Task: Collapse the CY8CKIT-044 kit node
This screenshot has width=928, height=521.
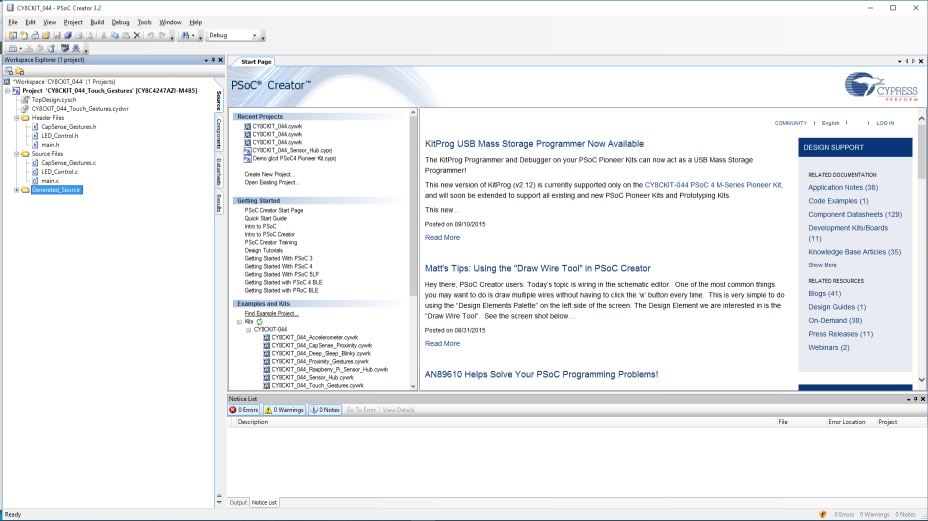Action: 249,330
